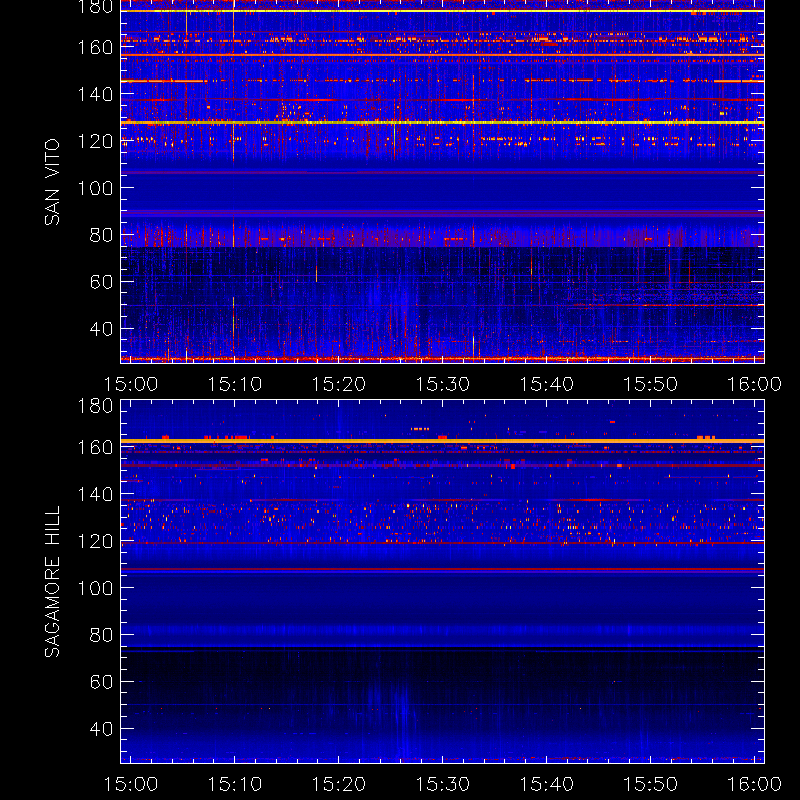Pick the 160 label on Sagamore Hill axis
Viewport: 800px width, 800px height.
[95, 447]
